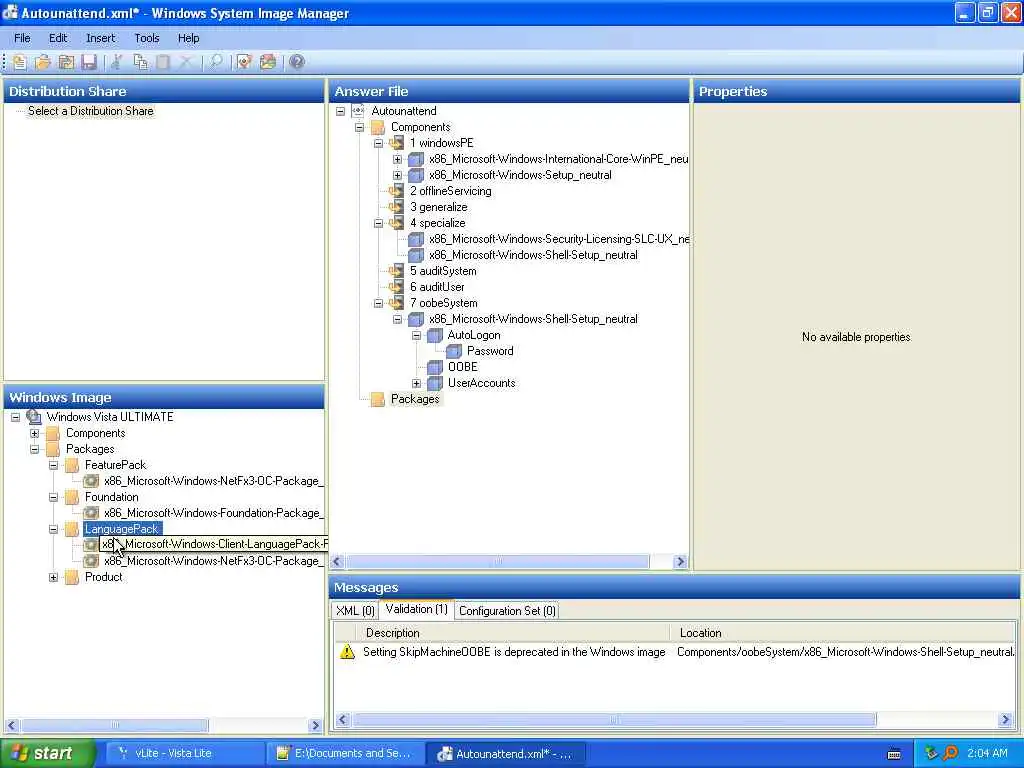Click the OOBE component icon
Screen dimensions: 1024x768
tap(435, 367)
